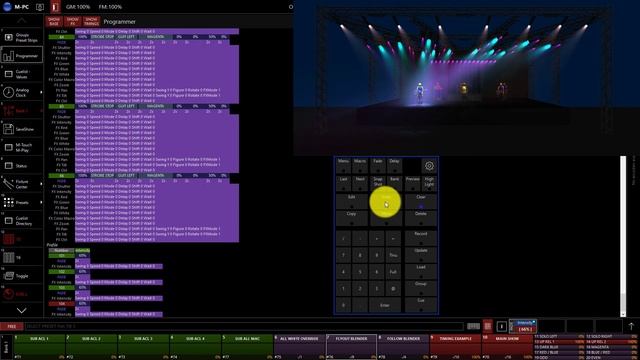Expand Analog Clock submenu arrow
This screenshot has width=640, height=360.
[x=41, y=92]
